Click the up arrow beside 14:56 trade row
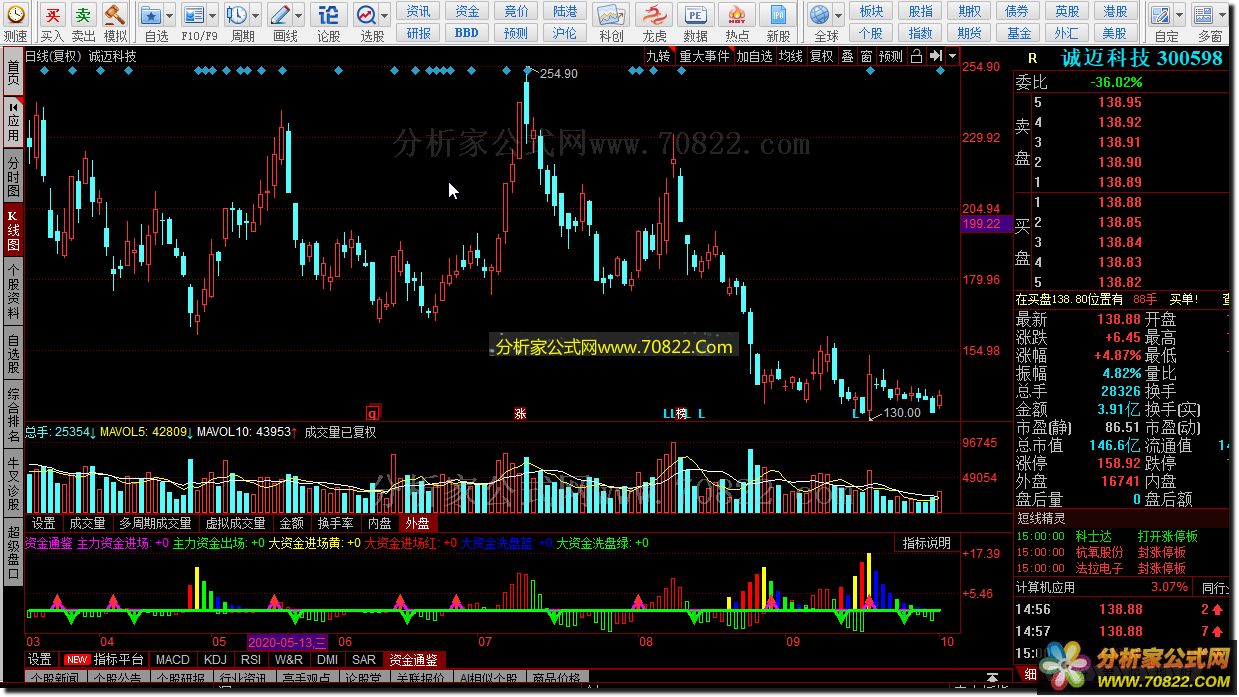The width and height of the screenshot is (1239, 697). [1218, 610]
